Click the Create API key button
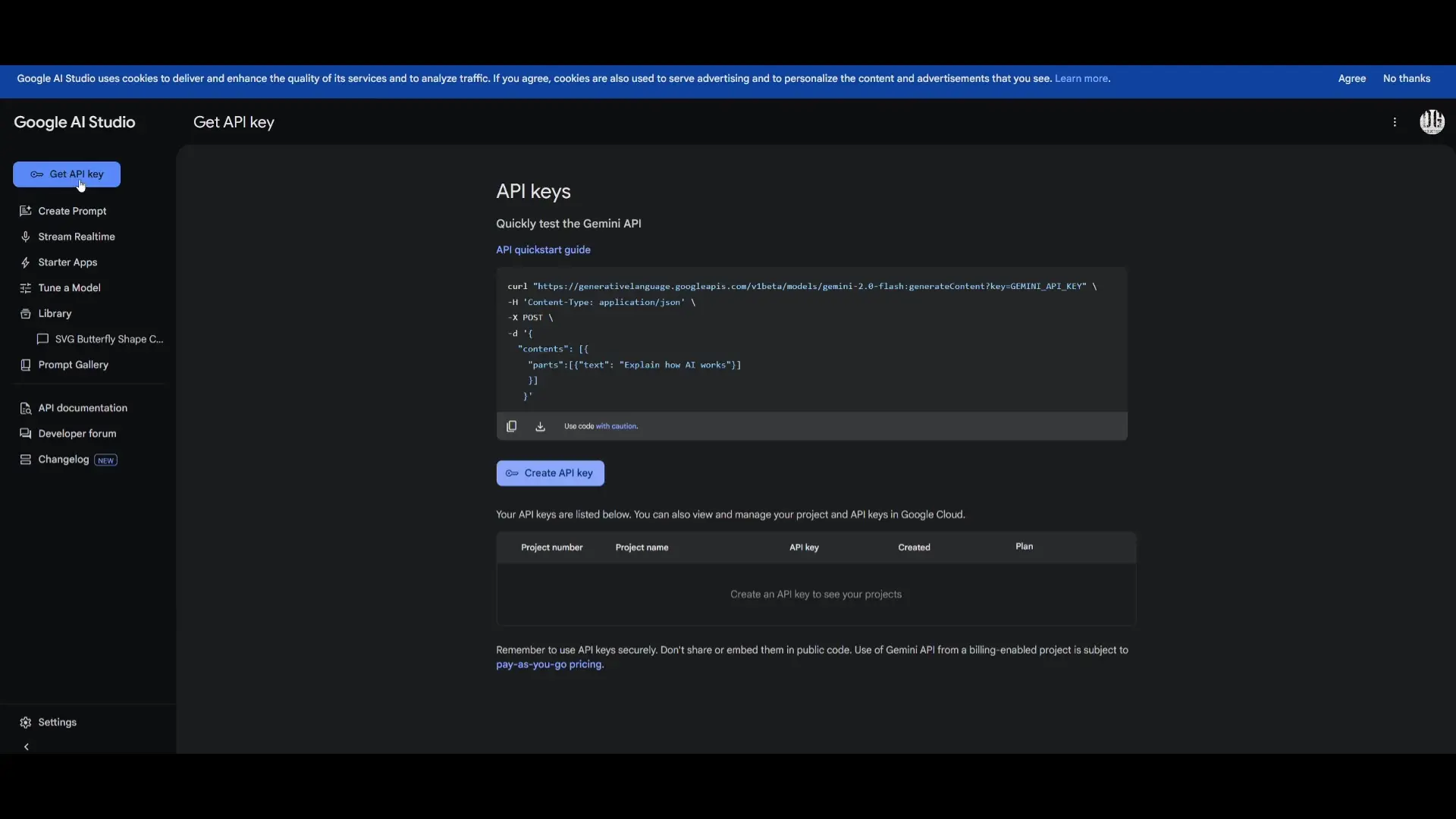1456x819 pixels. [x=550, y=473]
